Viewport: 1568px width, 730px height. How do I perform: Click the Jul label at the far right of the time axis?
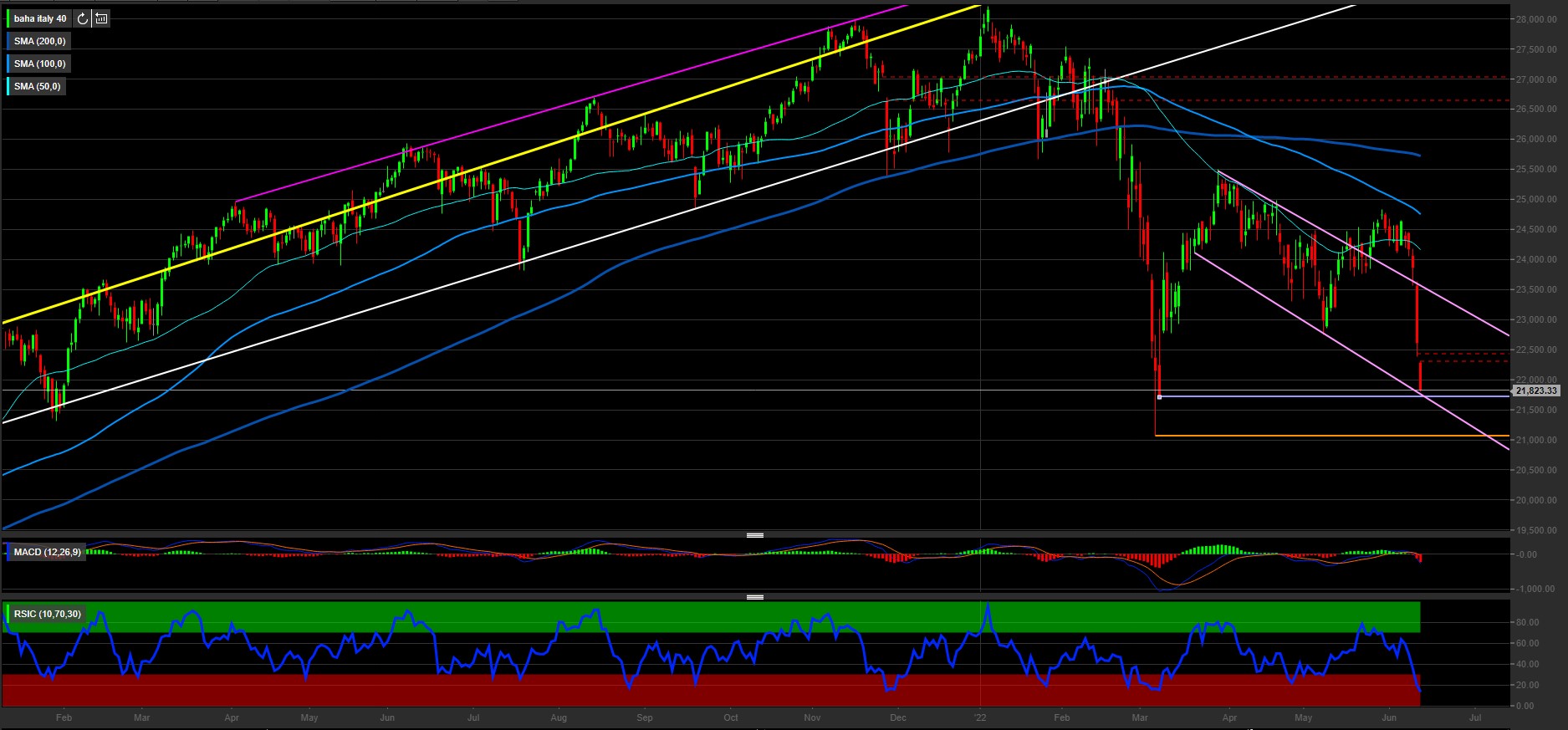pos(1475,717)
